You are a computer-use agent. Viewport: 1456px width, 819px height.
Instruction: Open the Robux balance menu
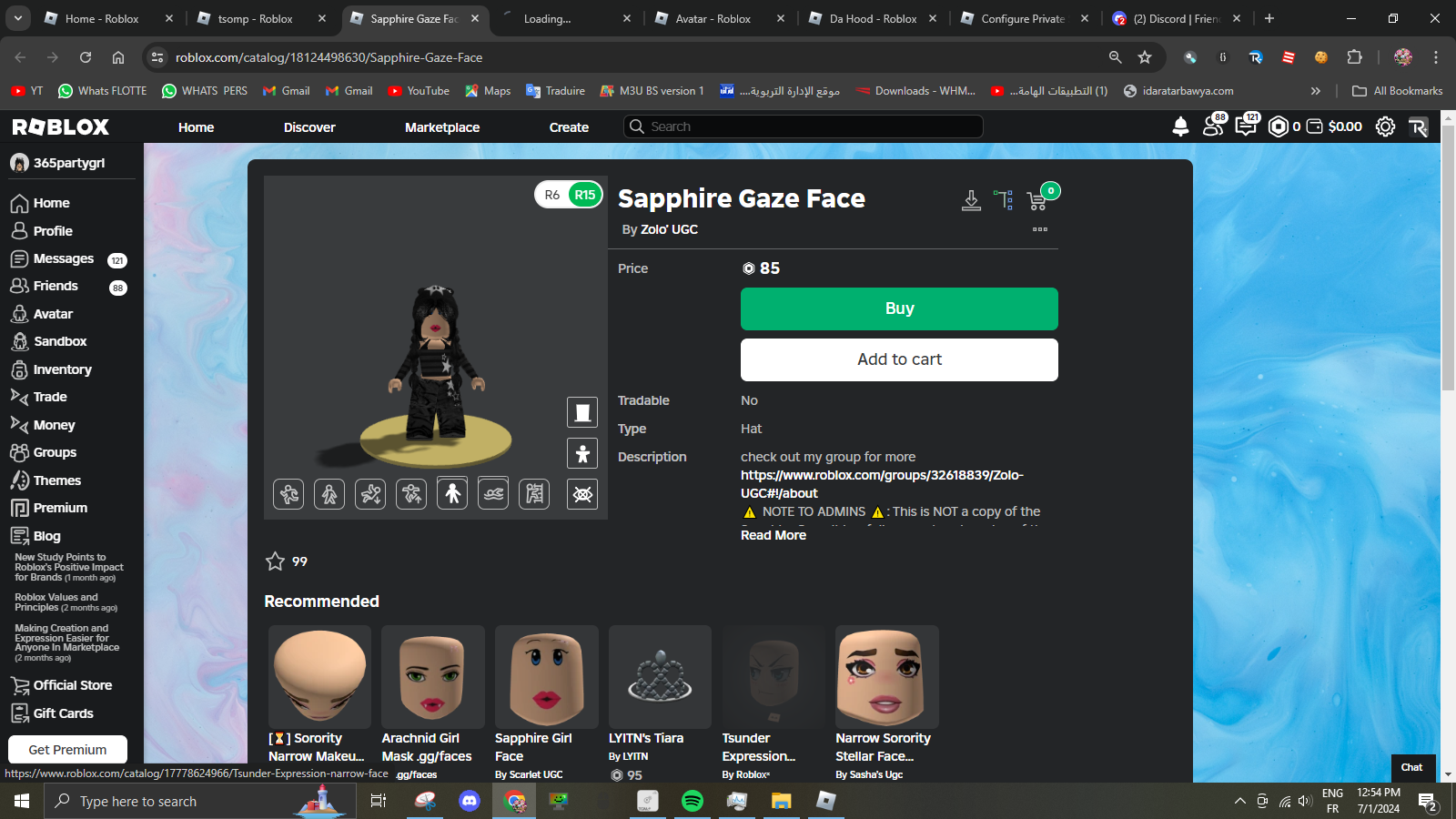[x=1285, y=126]
